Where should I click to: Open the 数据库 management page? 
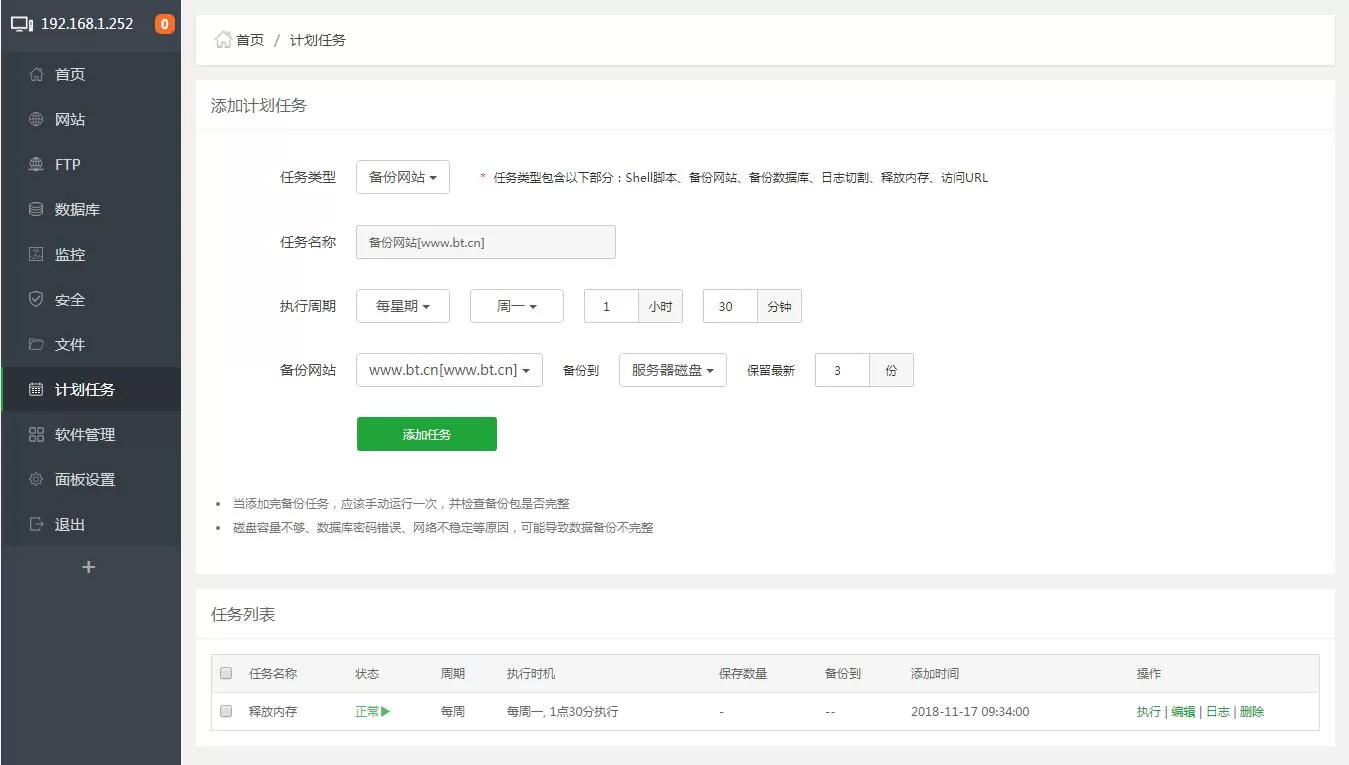pos(74,209)
